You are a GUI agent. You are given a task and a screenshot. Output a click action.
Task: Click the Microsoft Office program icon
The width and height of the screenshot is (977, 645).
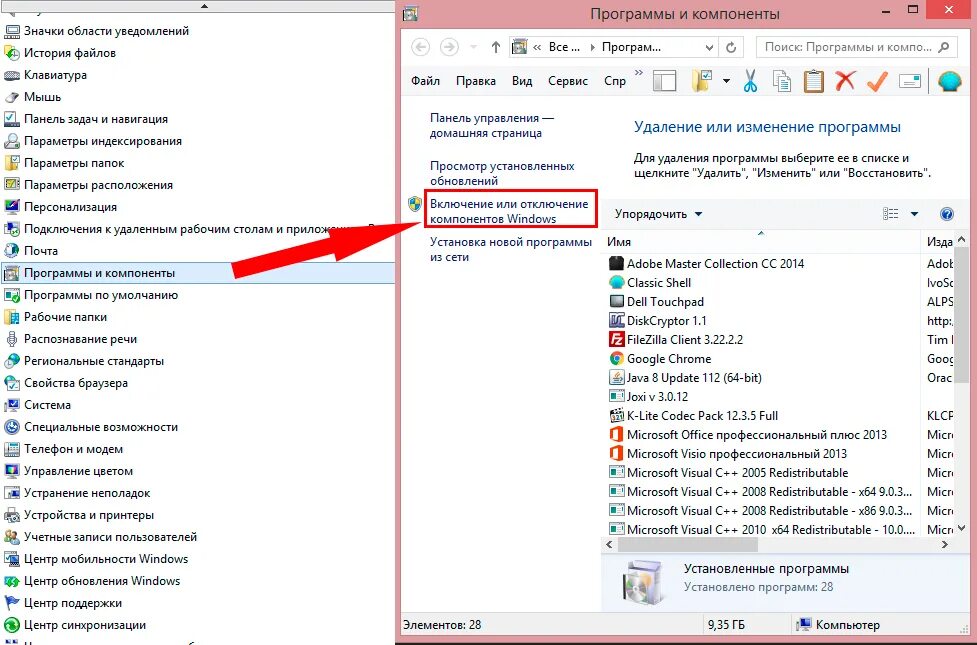[x=616, y=434]
